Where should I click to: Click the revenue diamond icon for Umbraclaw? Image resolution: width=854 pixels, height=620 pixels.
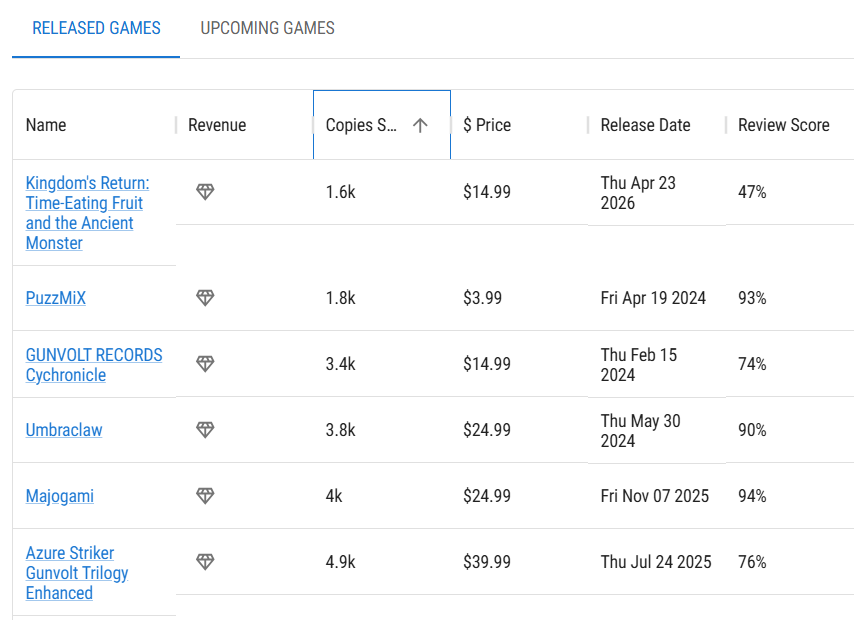tap(205, 429)
